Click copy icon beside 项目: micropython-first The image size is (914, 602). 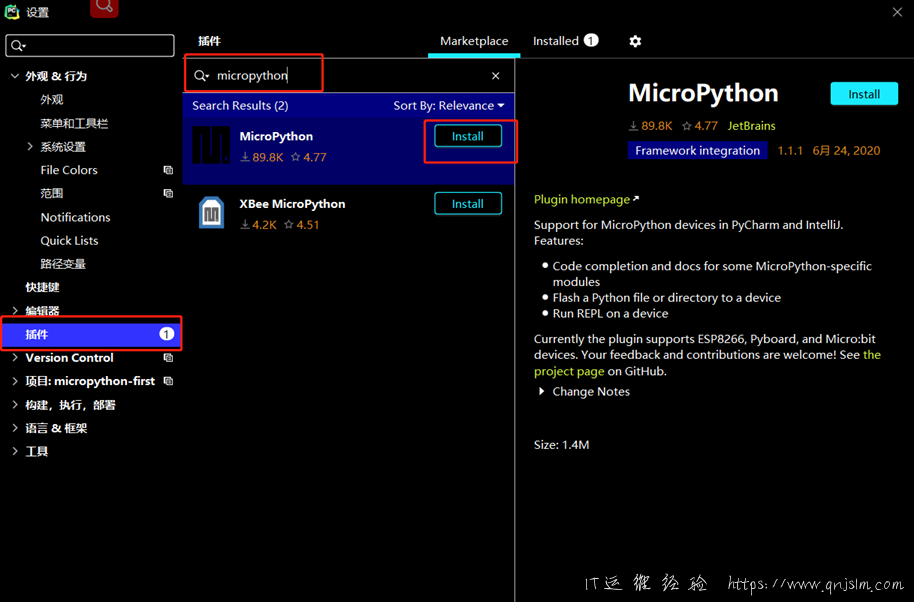click(168, 381)
